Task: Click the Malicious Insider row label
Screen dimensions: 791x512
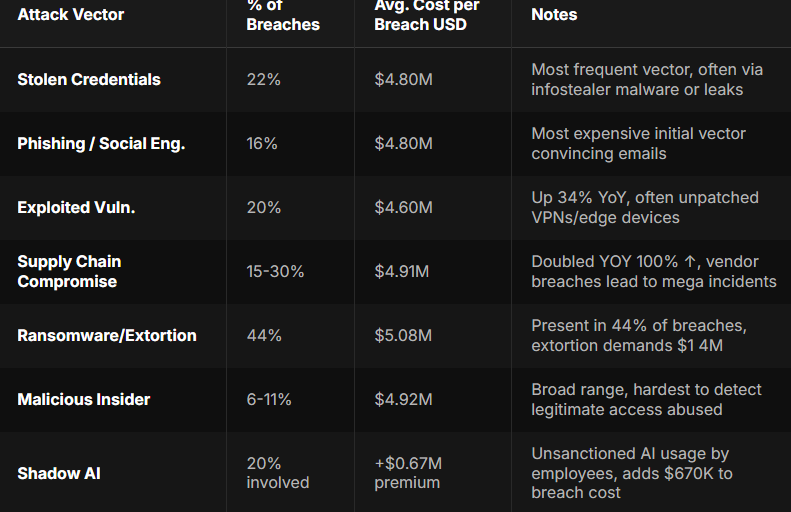Action: (84, 399)
